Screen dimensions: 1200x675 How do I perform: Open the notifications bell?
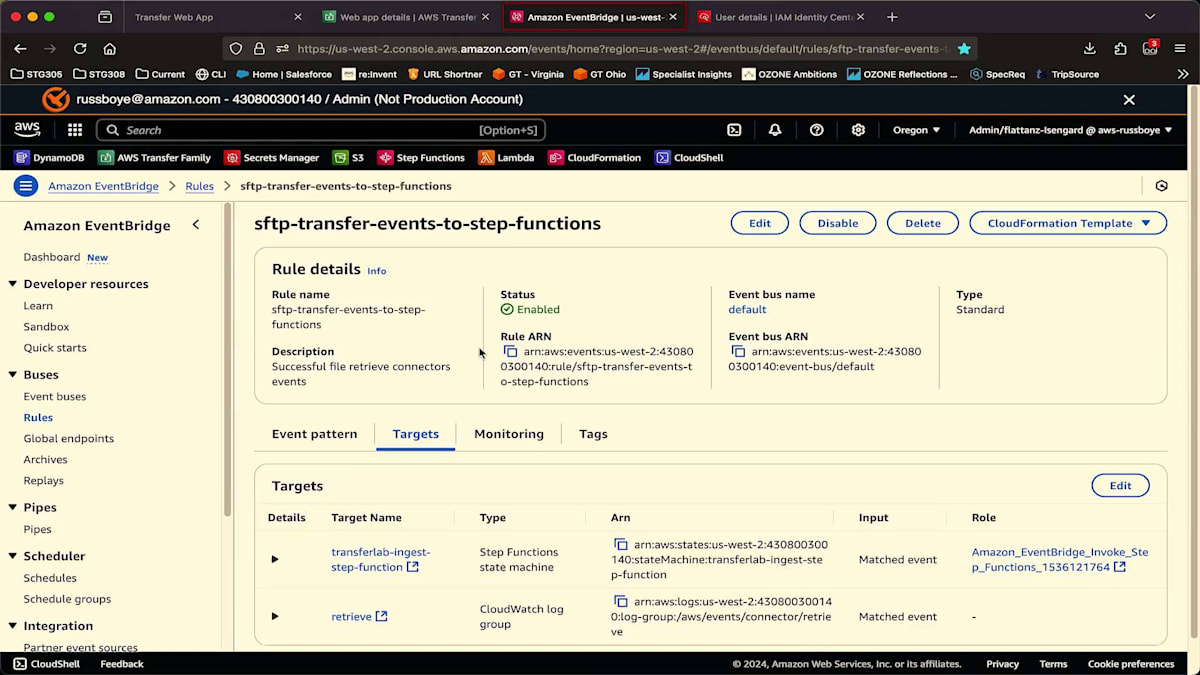(x=775, y=130)
